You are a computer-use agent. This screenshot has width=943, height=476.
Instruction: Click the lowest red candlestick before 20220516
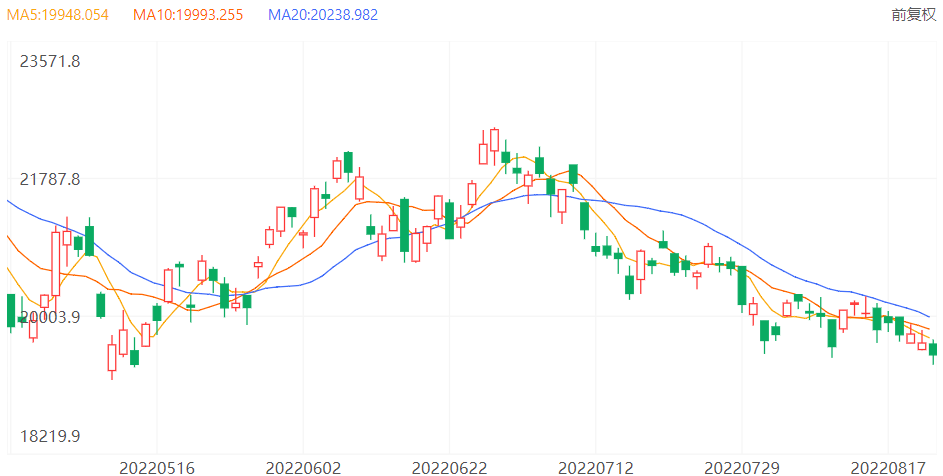(x=112, y=357)
